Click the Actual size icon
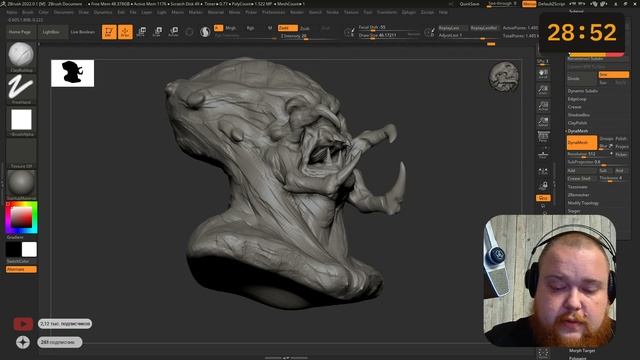Image resolution: width=640 pixels, height=360 pixels. (543, 106)
